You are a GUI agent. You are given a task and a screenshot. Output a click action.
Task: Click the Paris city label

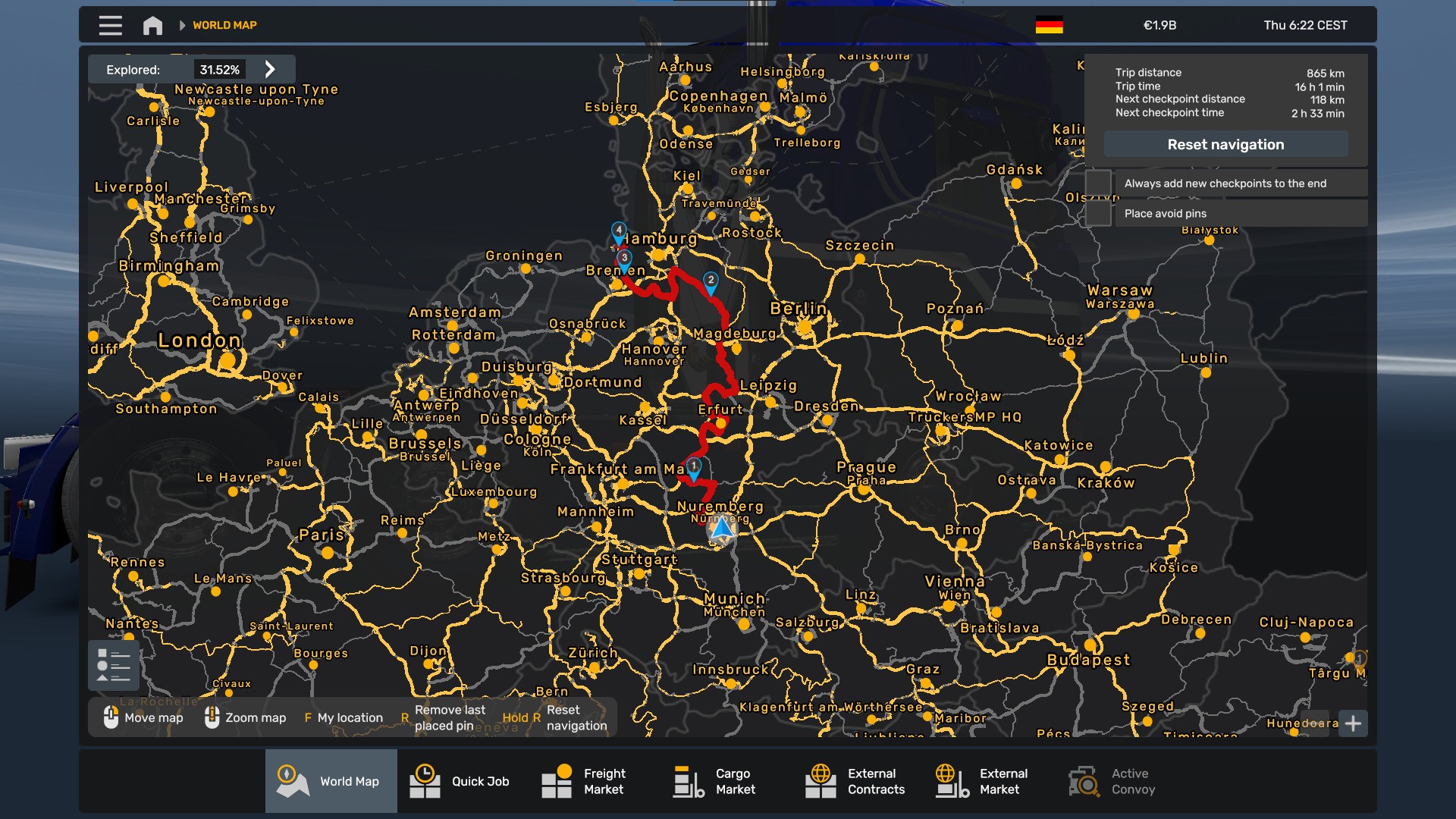point(322,535)
